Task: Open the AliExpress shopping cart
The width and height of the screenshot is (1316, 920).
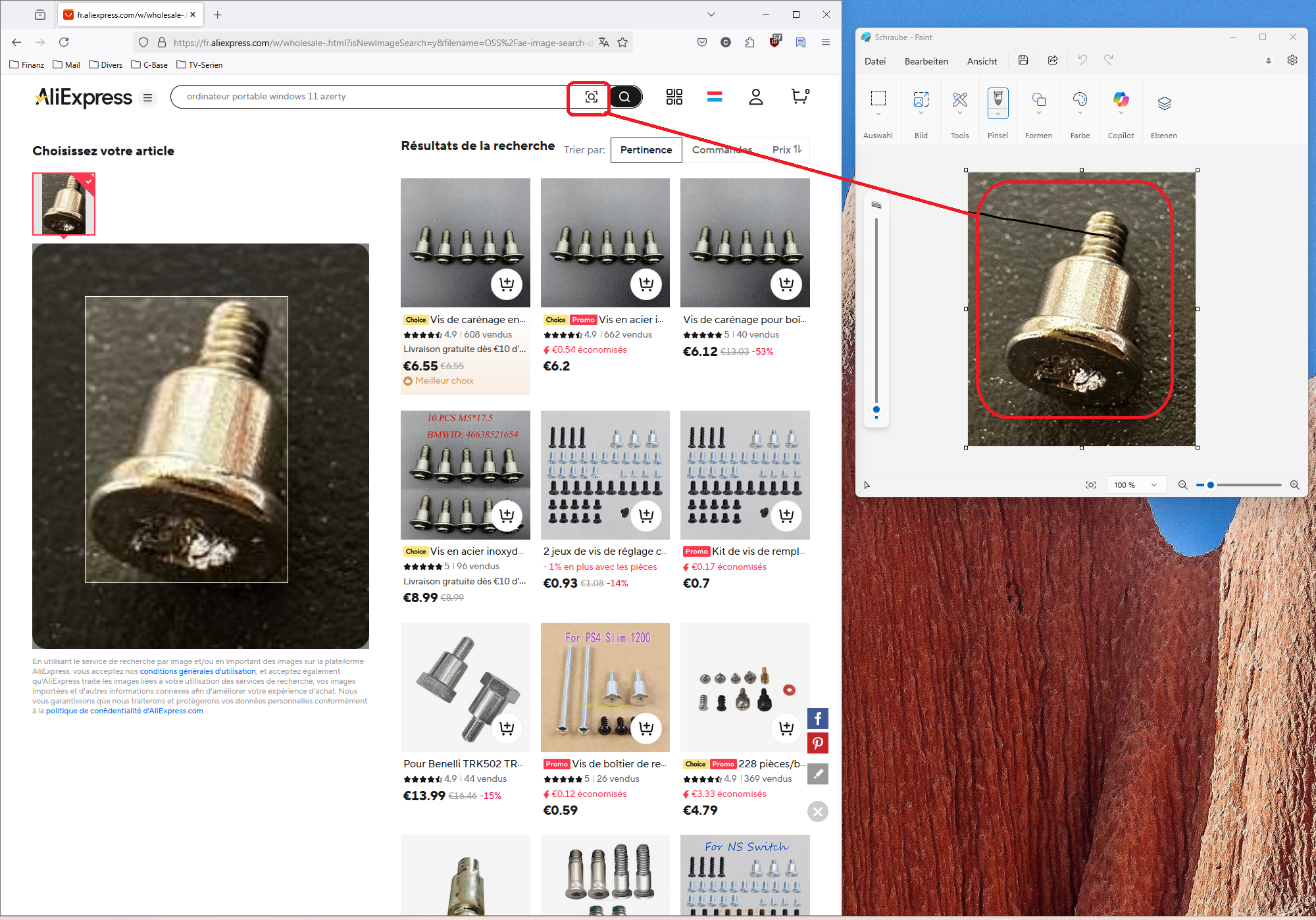Action: click(x=799, y=97)
